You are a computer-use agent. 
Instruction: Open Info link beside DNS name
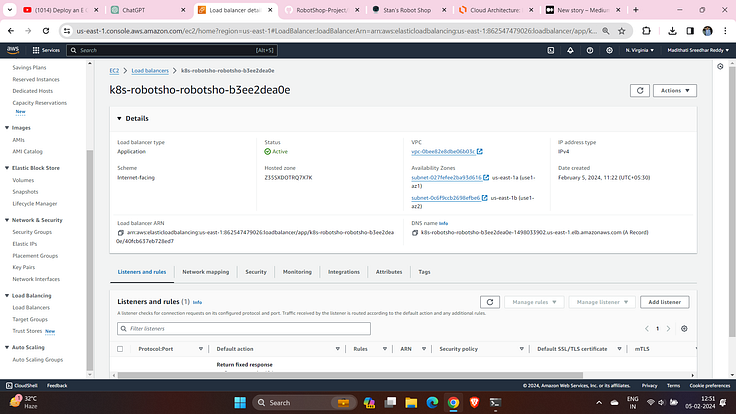(x=444, y=224)
